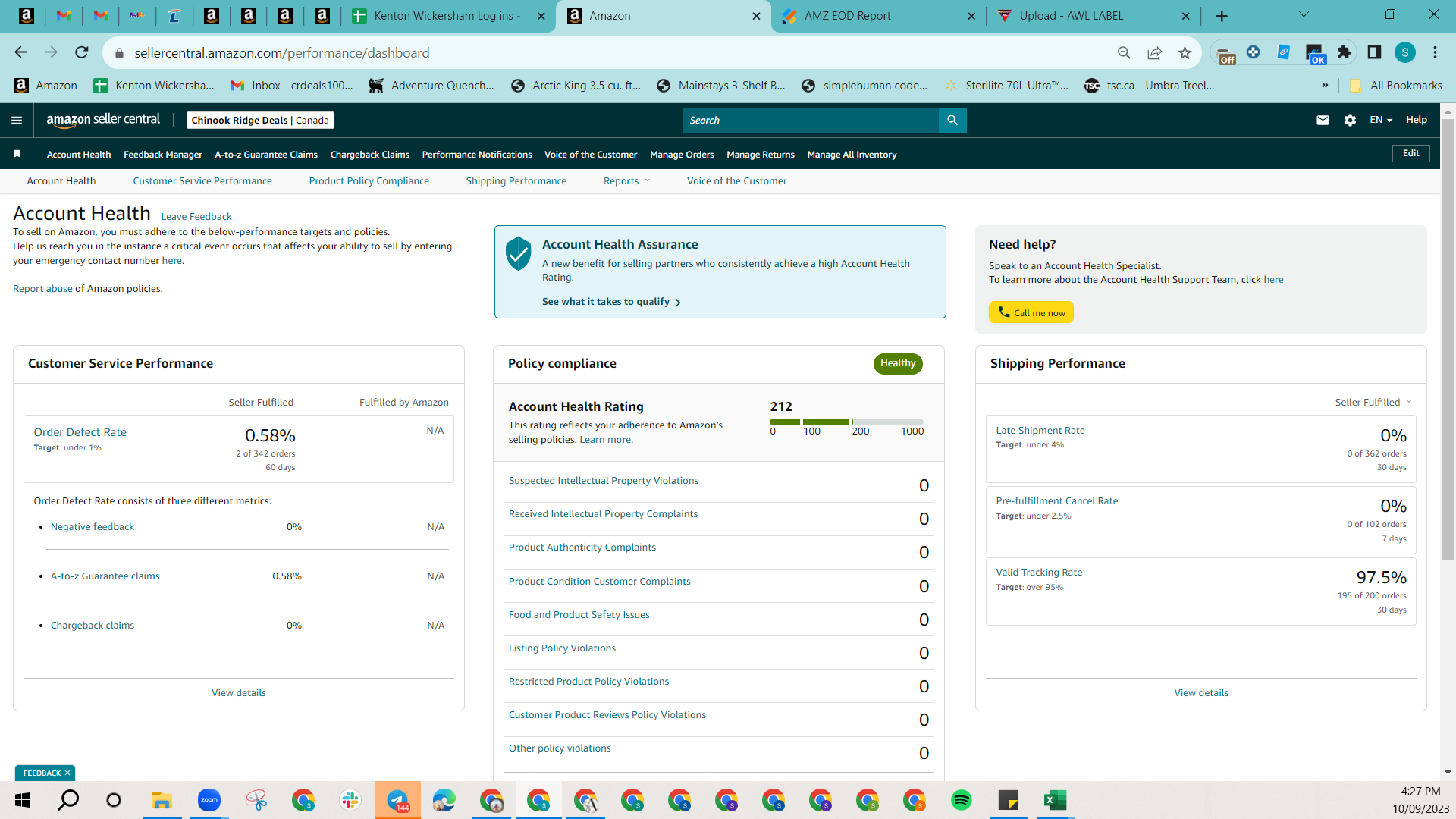This screenshot has height=819, width=1456.
Task: Click the Account Health Rating progress bar
Action: tap(846, 422)
